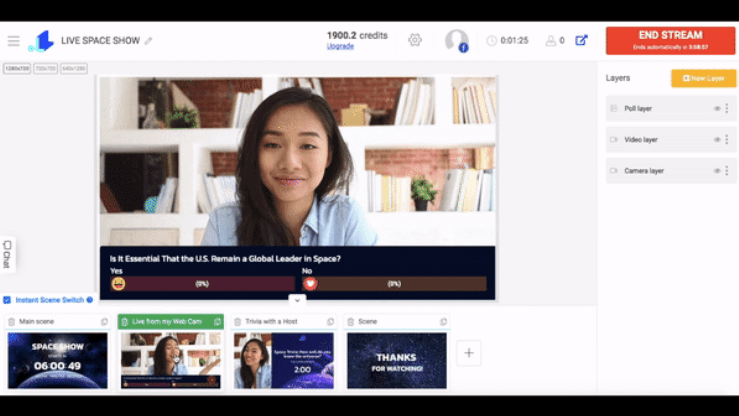Click the Video layer type icon
739x416 pixels.
(614, 139)
